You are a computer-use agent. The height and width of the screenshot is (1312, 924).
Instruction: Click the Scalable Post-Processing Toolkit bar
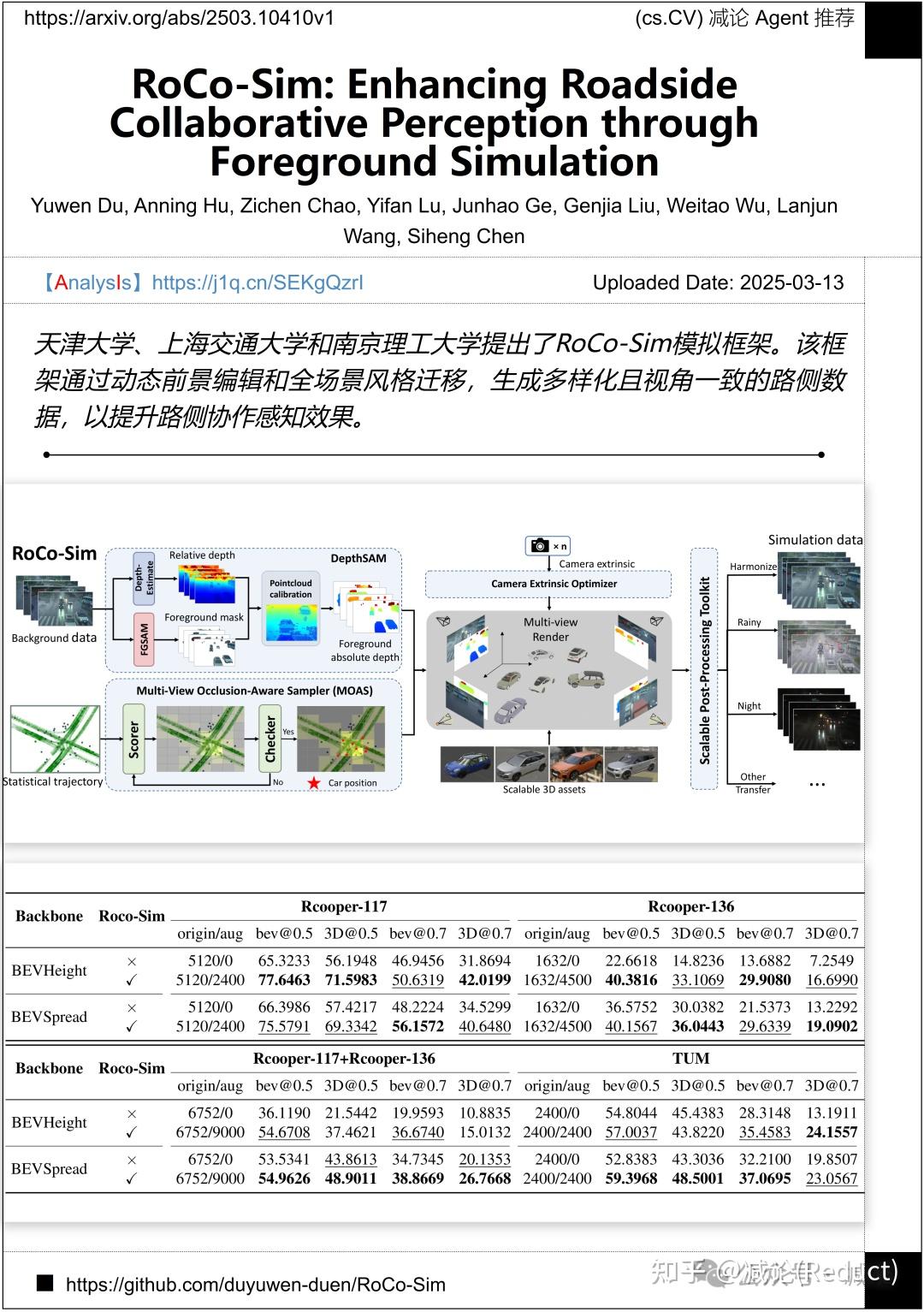pyautogui.click(x=704, y=668)
